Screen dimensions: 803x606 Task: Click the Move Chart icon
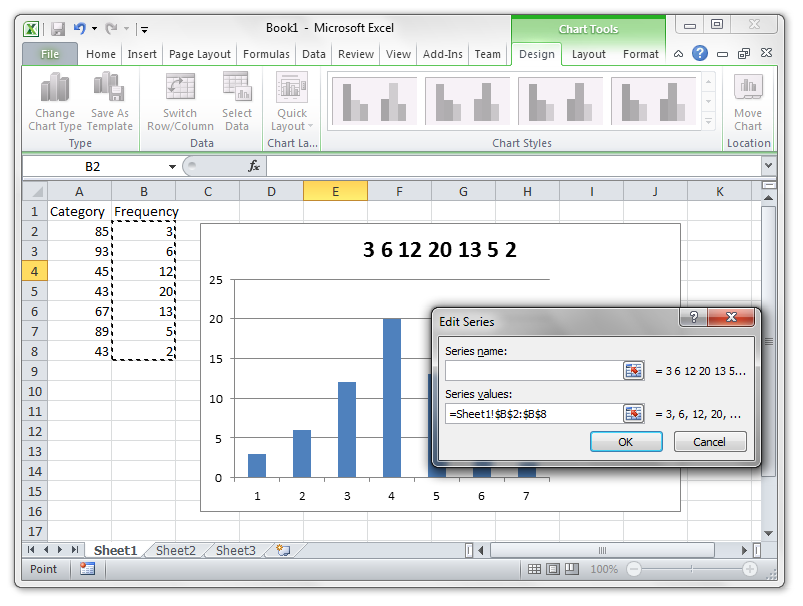pyautogui.click(x=748, y=102)
